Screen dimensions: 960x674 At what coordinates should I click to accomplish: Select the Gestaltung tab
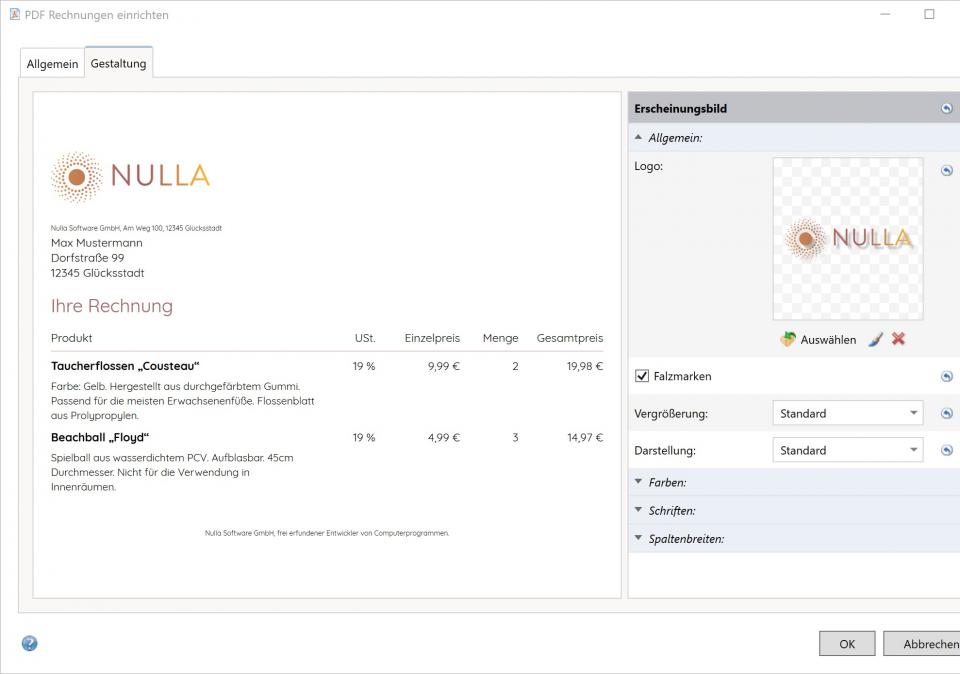tap(118, 63)
